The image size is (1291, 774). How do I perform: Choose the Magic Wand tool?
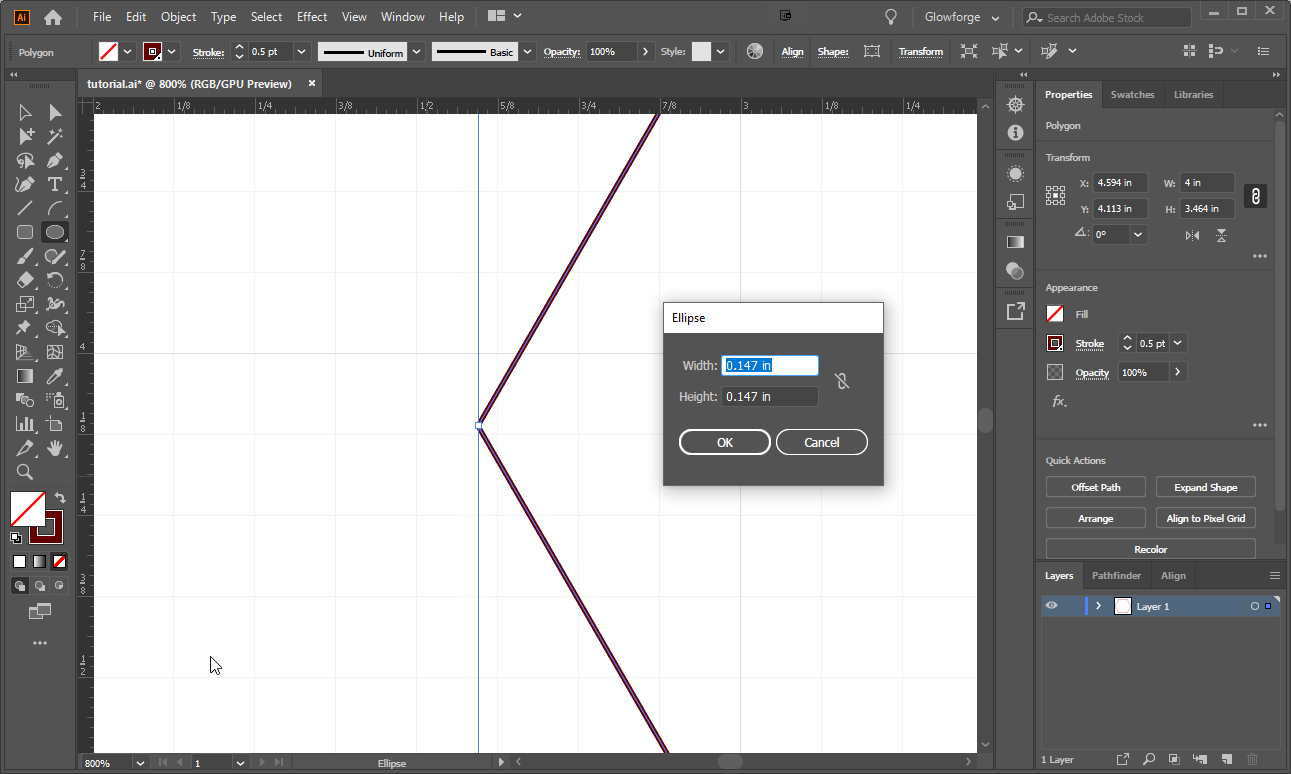pos(55,136)
